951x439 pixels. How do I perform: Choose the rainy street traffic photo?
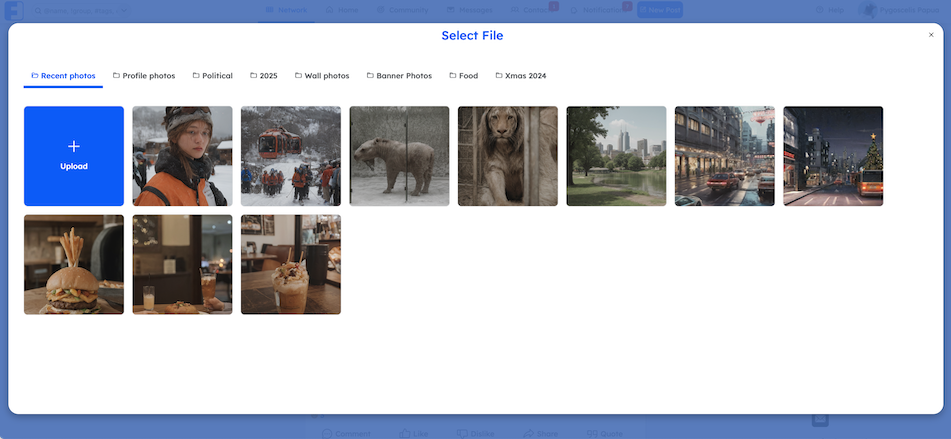coord(725,156)
